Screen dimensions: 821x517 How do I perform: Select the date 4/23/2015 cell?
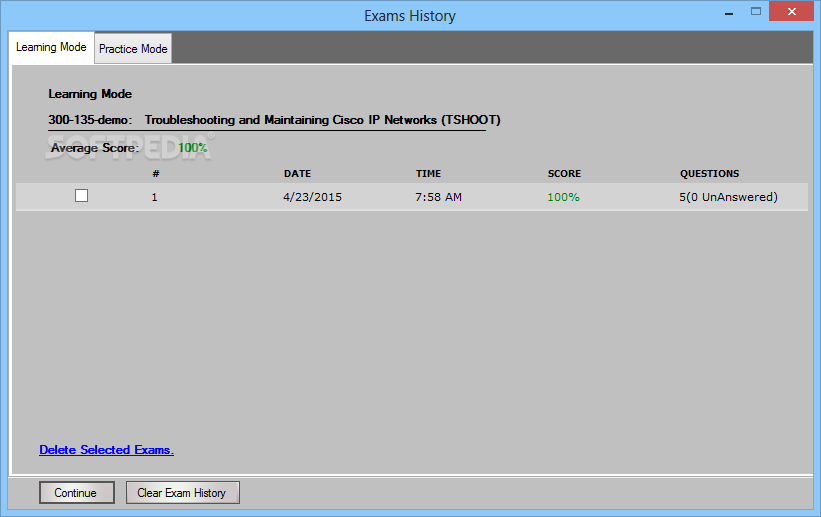(313, 197)
